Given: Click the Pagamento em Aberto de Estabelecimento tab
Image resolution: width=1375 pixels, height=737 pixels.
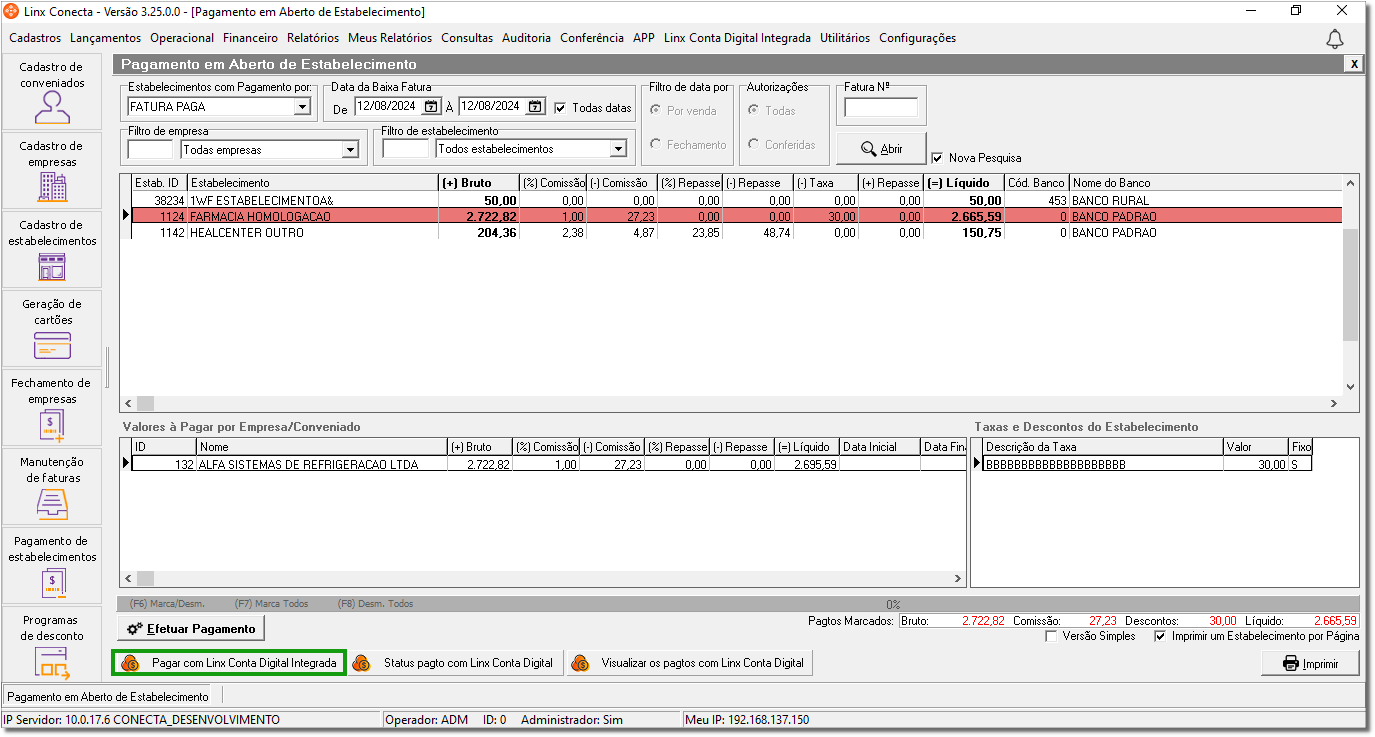Looking at the screenshot, I should 108,696.
